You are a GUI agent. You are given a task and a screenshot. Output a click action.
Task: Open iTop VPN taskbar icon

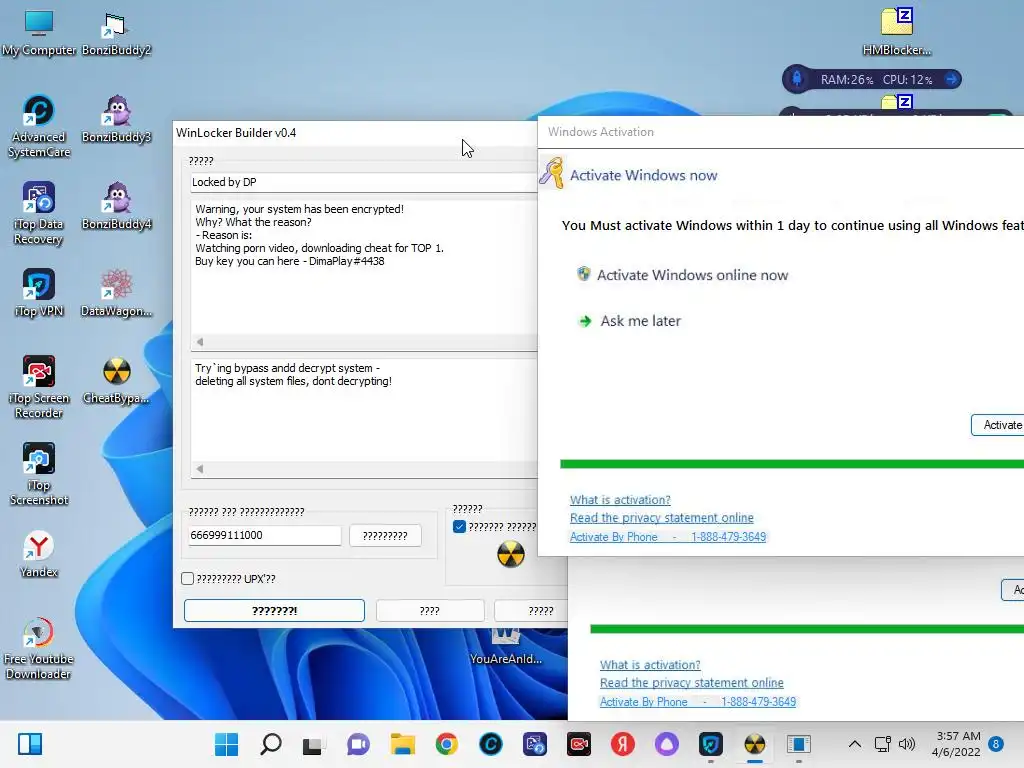[x=711, y=744]
